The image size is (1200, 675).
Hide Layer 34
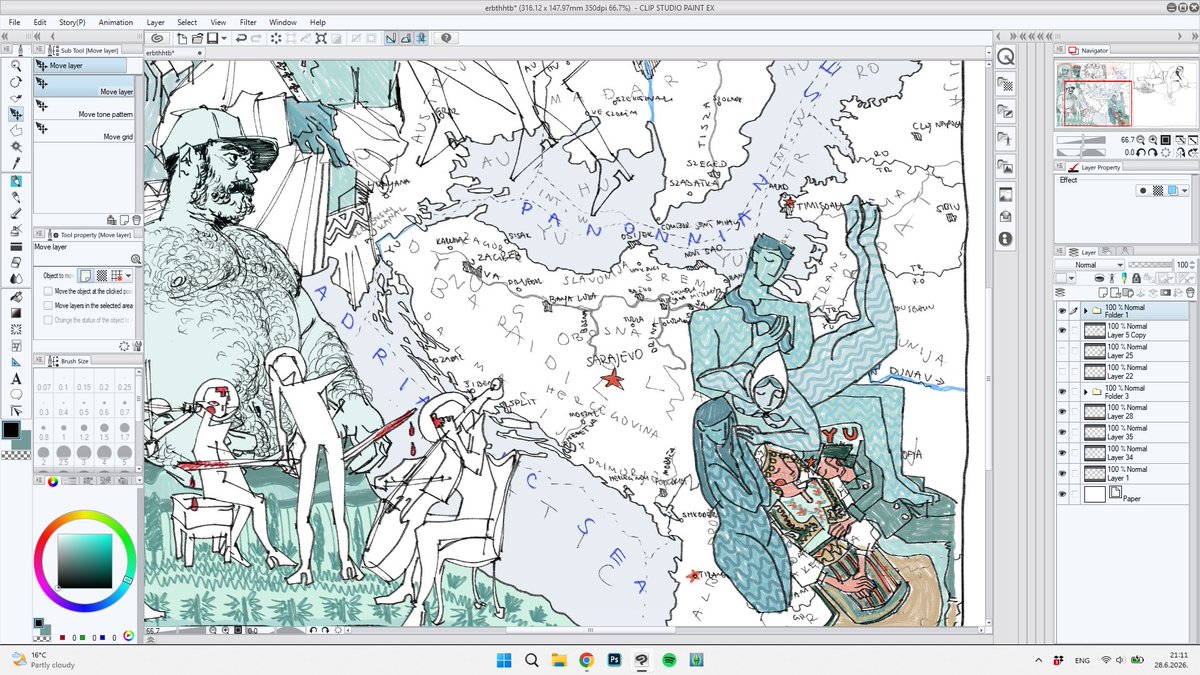(1062, 453)
